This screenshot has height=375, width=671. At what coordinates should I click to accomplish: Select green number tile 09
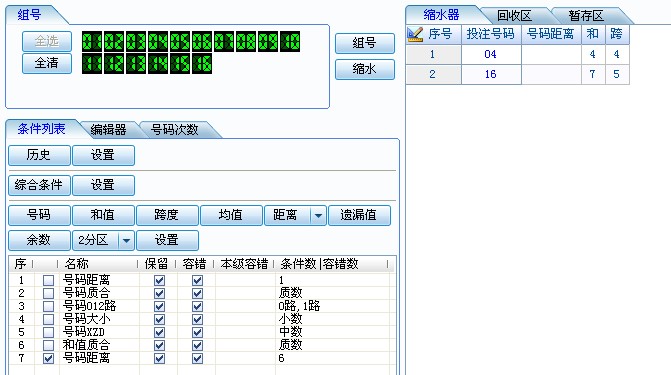[x=268, y=42]
